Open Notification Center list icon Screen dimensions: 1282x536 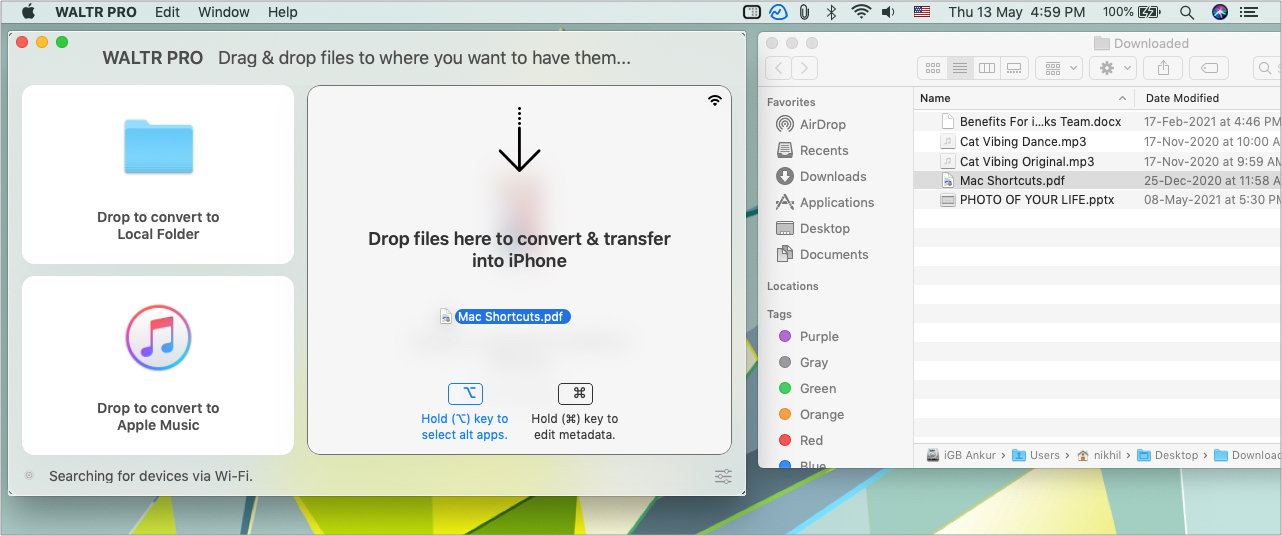(x=1250, y=12)
